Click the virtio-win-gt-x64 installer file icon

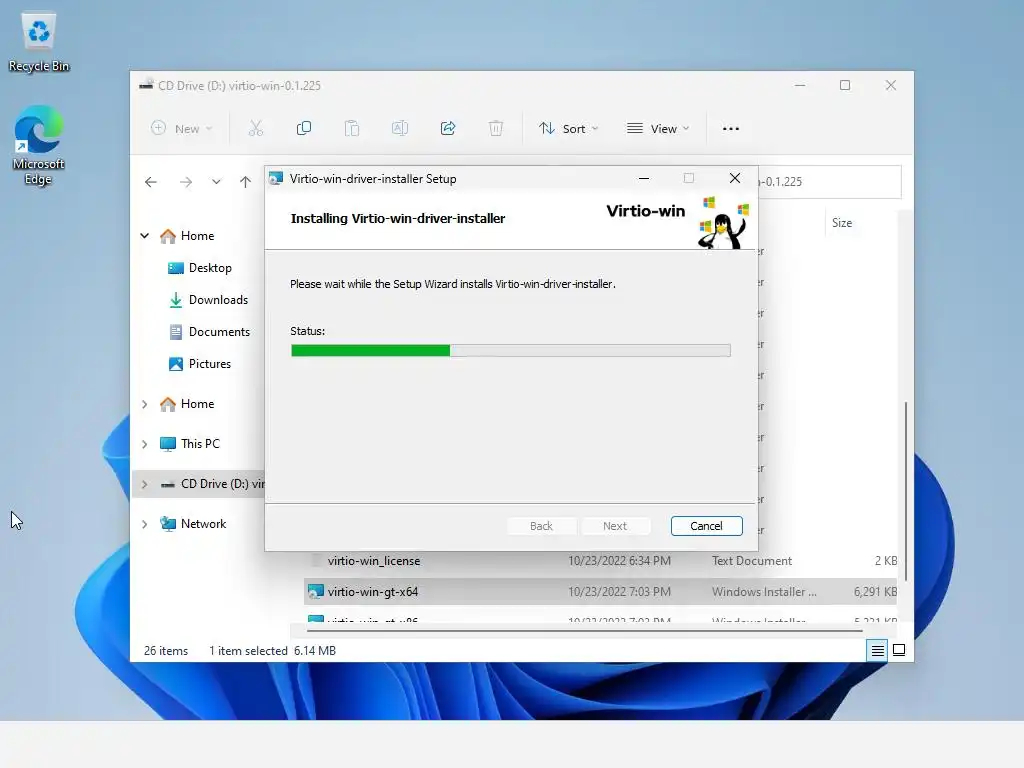coord(316,592)
